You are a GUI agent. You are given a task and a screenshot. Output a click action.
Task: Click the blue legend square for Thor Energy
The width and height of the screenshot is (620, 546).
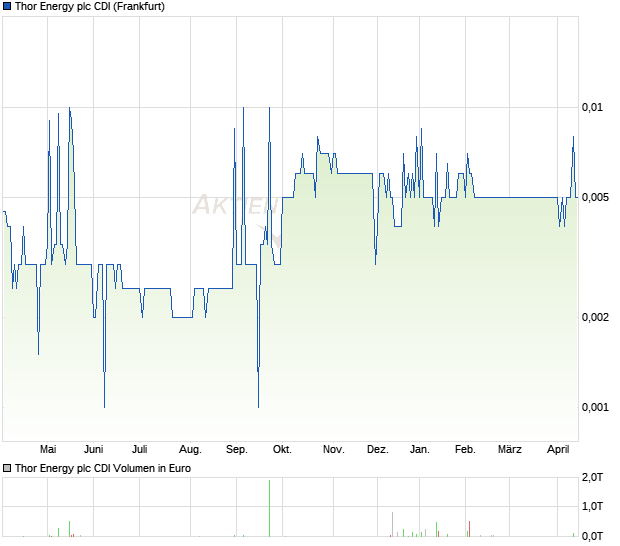[x=7, y=6]
